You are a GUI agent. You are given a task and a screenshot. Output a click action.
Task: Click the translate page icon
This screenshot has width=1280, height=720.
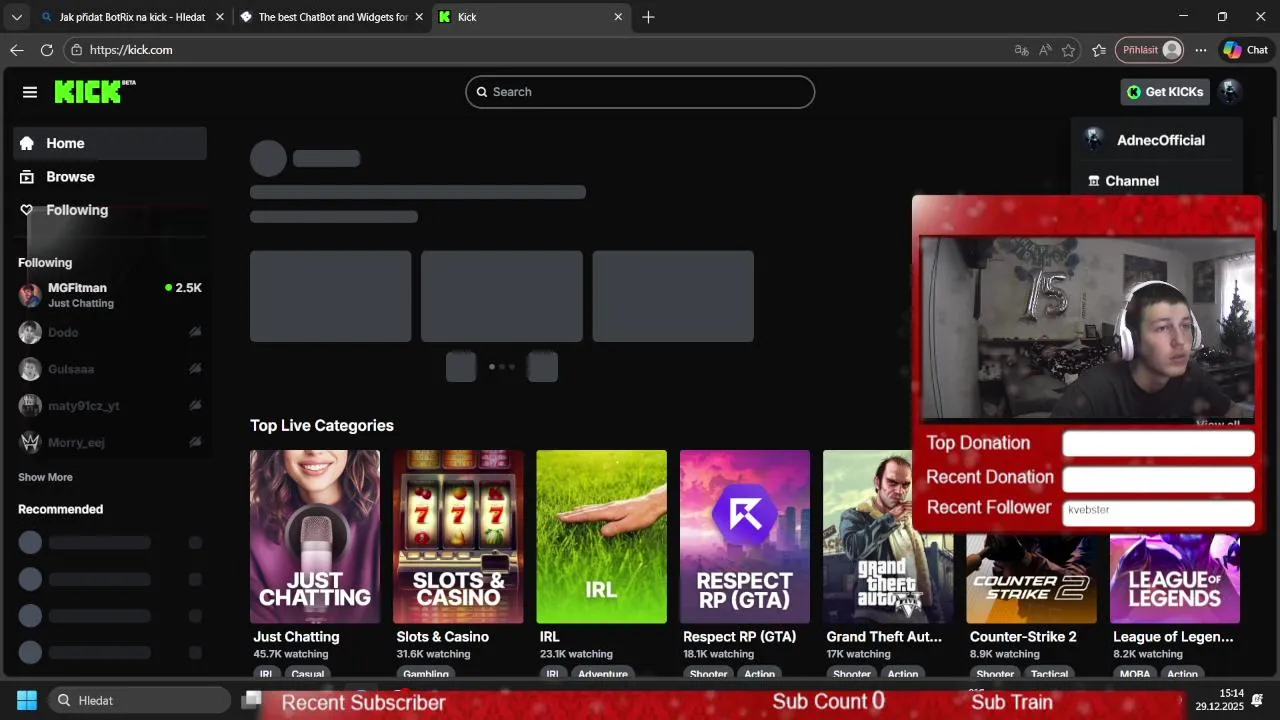pos(1021,50)
